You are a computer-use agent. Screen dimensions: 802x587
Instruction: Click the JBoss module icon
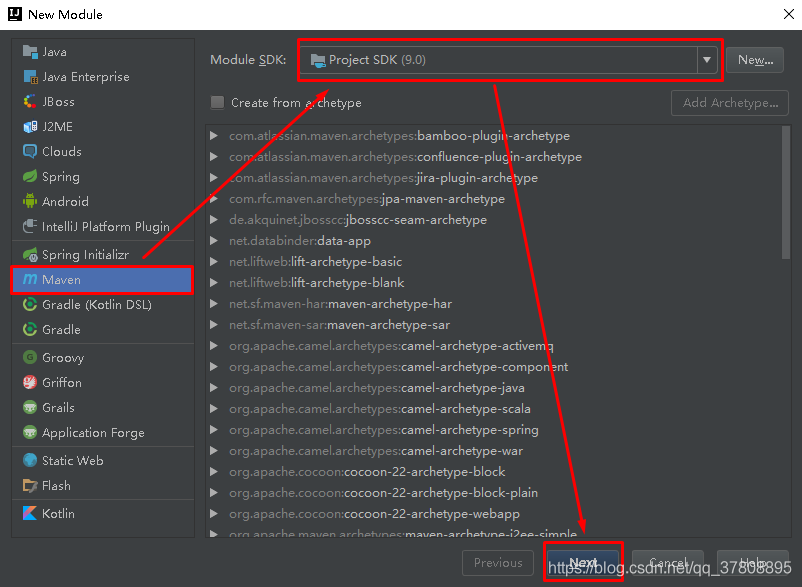(x=30, y=102)
